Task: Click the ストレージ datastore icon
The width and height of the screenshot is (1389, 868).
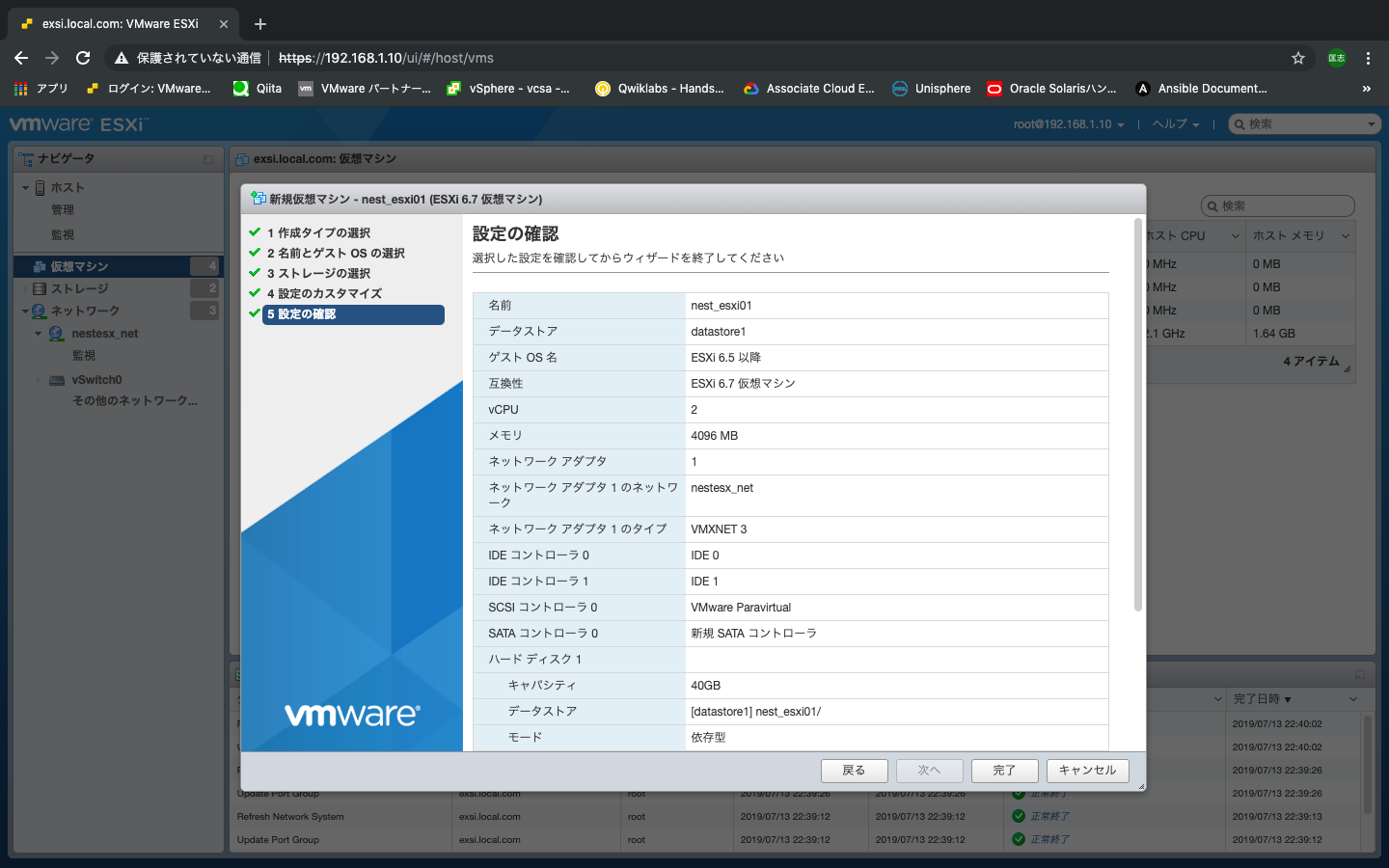Action: [40, 288]
